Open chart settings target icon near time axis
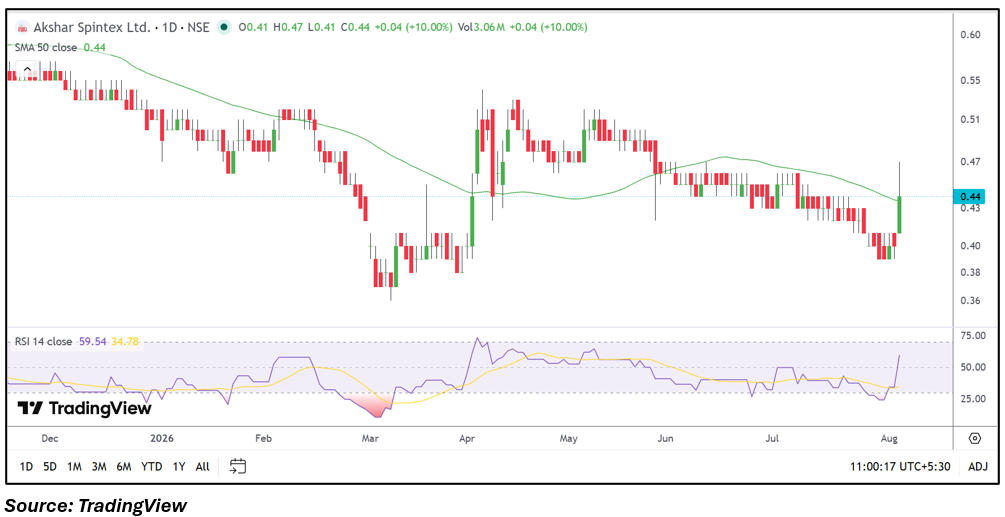The image size is (1005, 517). 975,439
